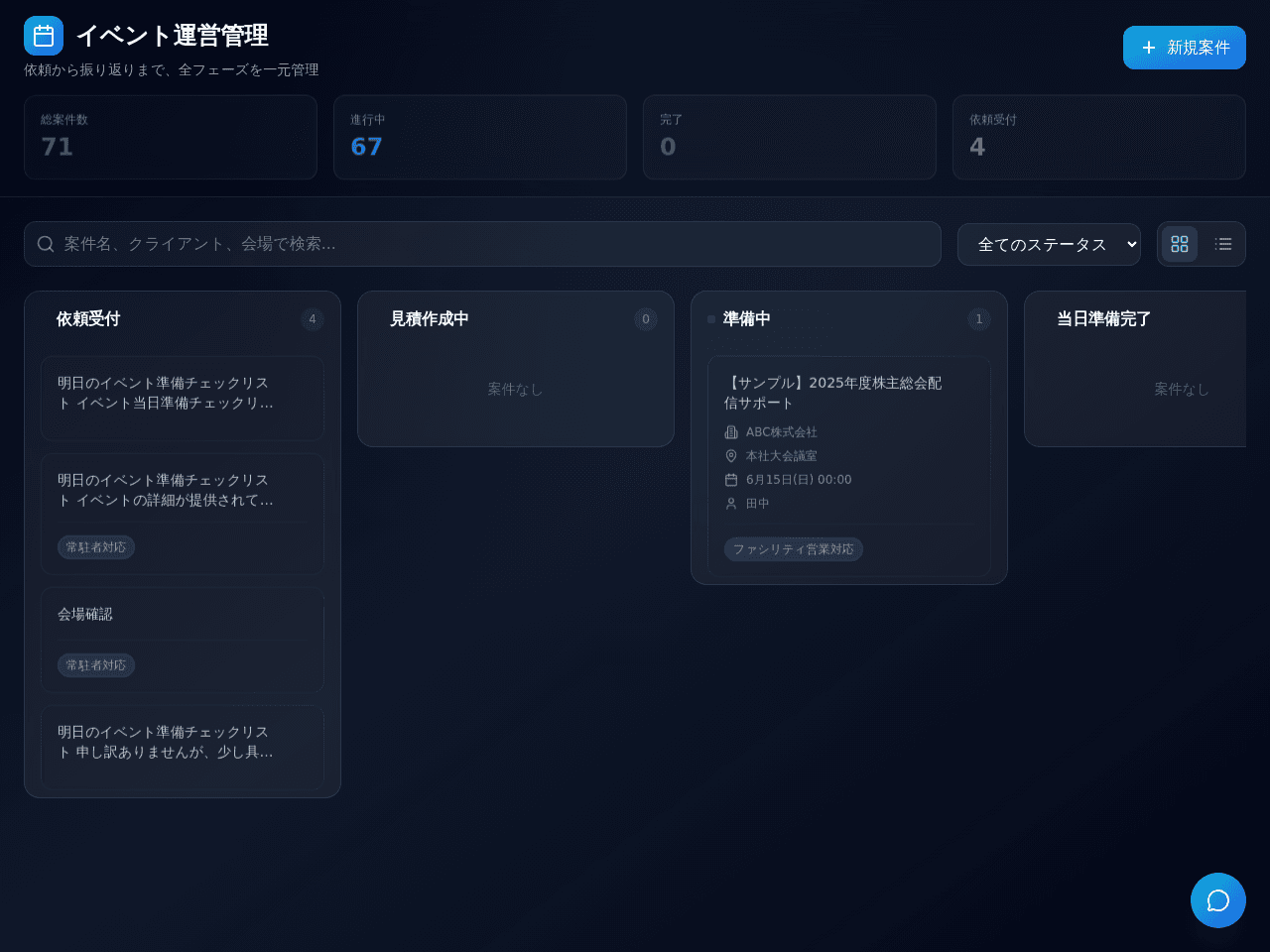
Task: Click the person icon next to 田中
Action: pos(731,504)
